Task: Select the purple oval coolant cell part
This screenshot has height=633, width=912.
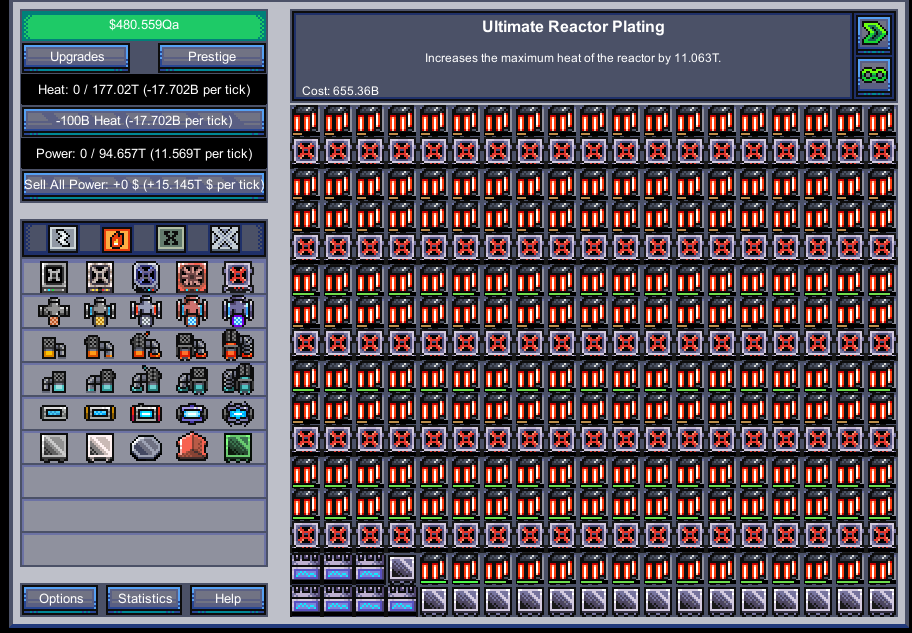Action: pos(191,414)
